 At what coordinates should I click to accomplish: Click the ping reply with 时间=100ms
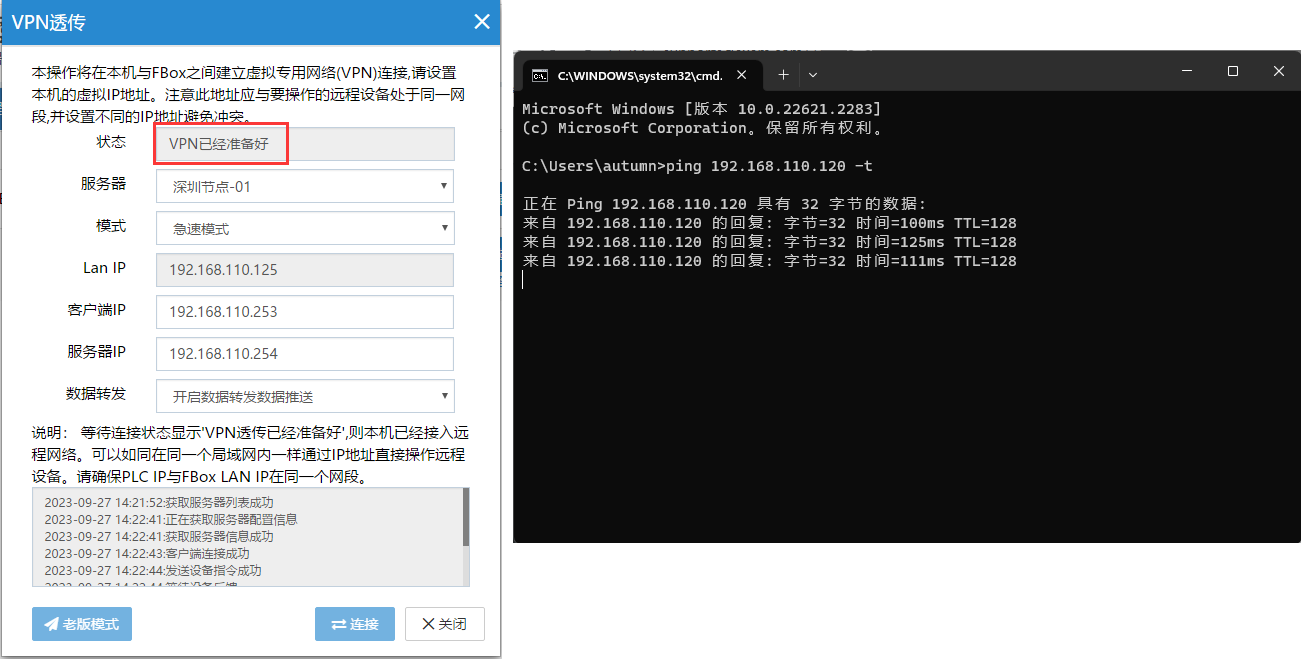coord(769,223)
